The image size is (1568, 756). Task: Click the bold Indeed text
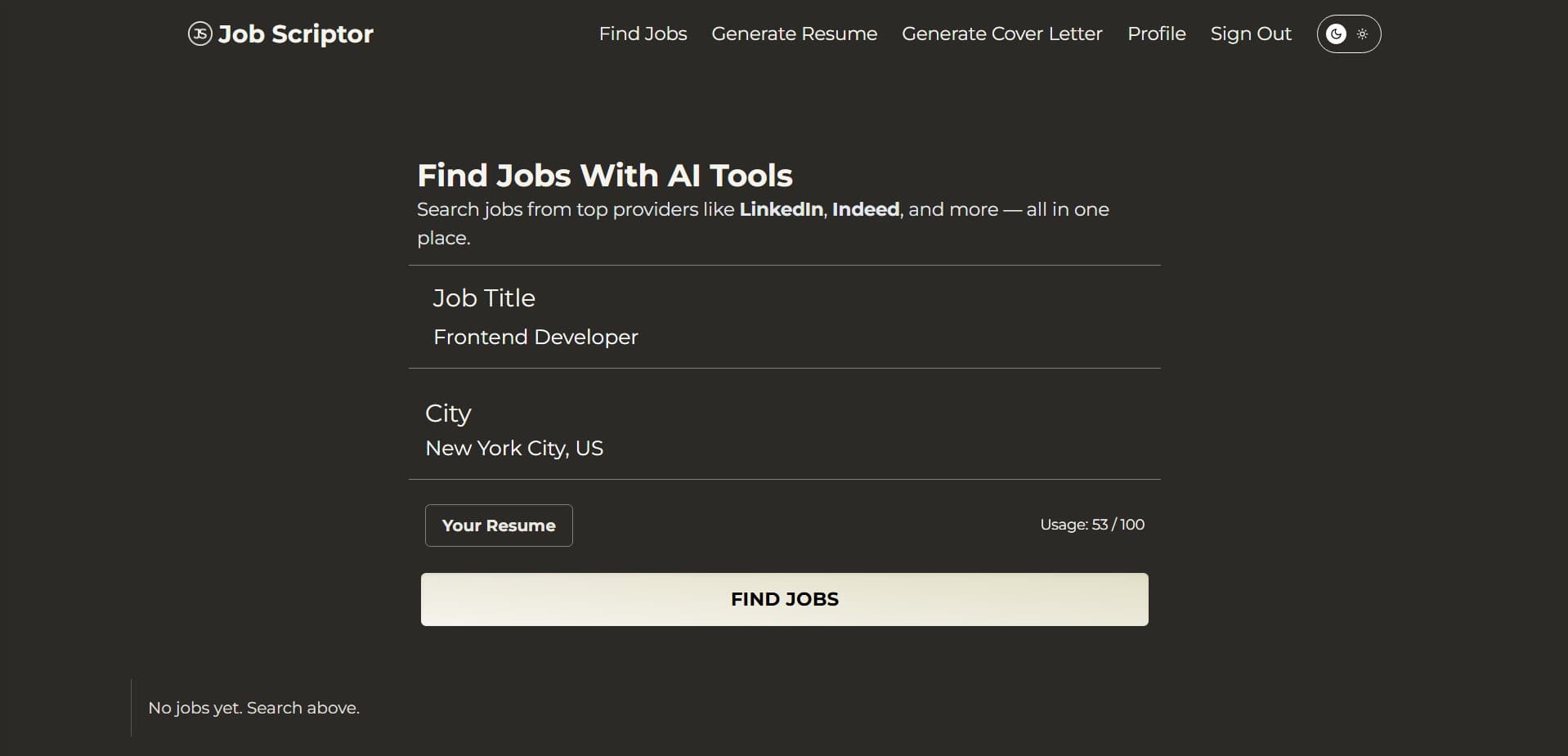pyautogui.click(x=865, y=210)
